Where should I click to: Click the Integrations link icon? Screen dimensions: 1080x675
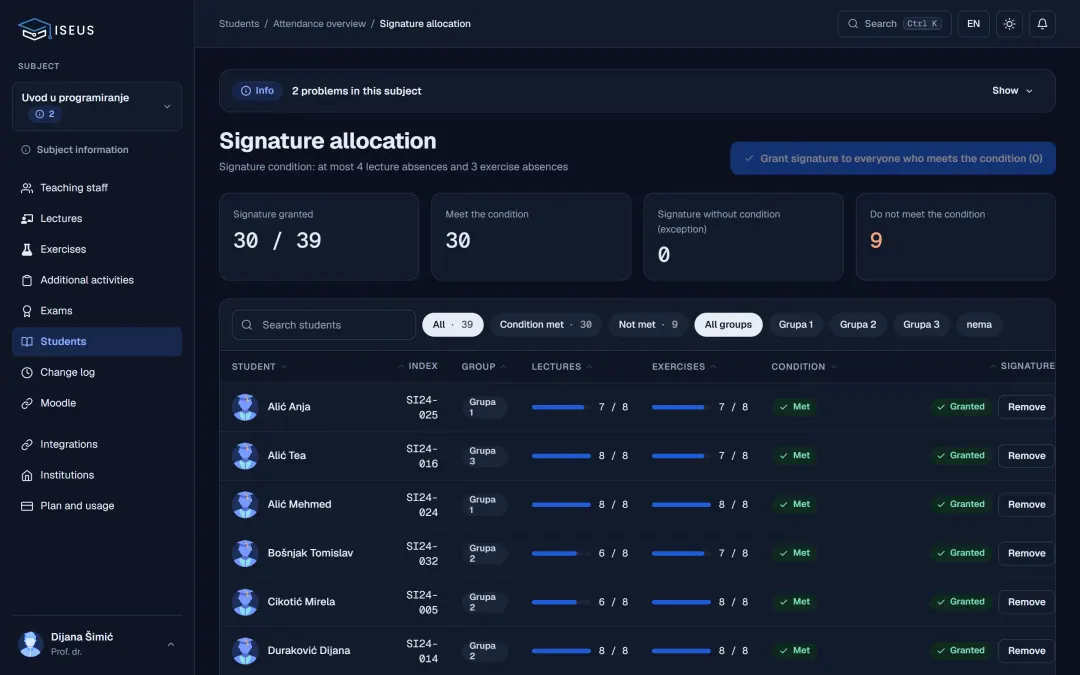click(x=27, y=445)
